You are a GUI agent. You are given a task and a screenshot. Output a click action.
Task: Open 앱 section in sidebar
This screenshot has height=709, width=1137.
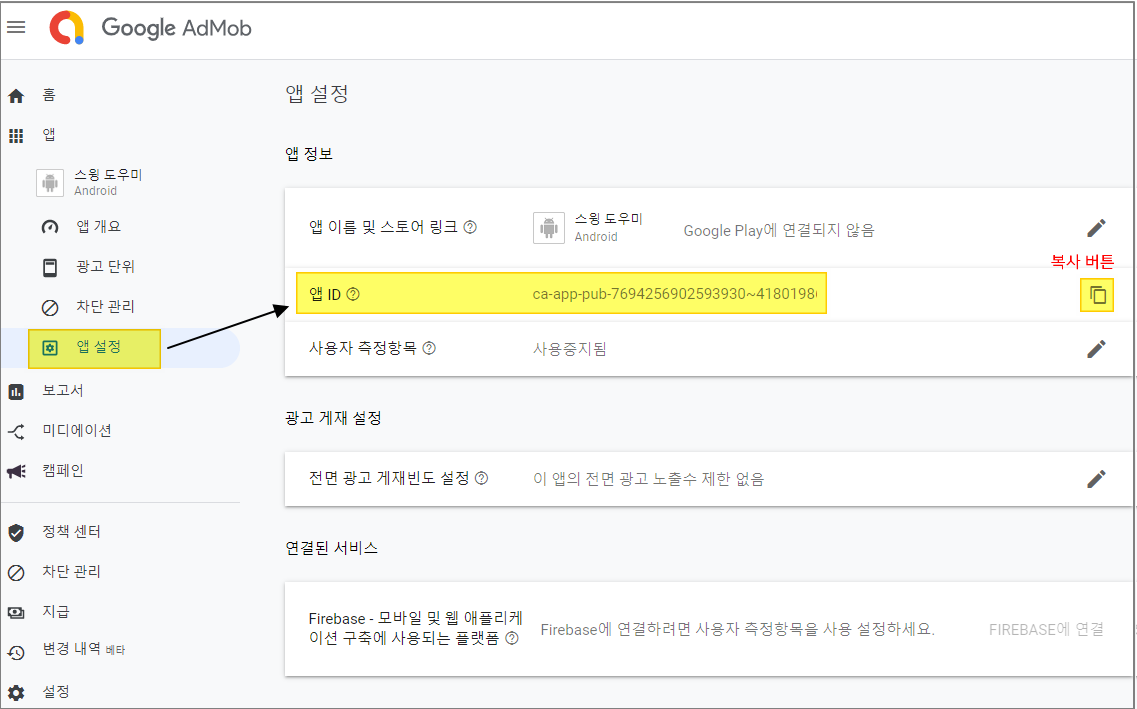click(x=48, y=135)
